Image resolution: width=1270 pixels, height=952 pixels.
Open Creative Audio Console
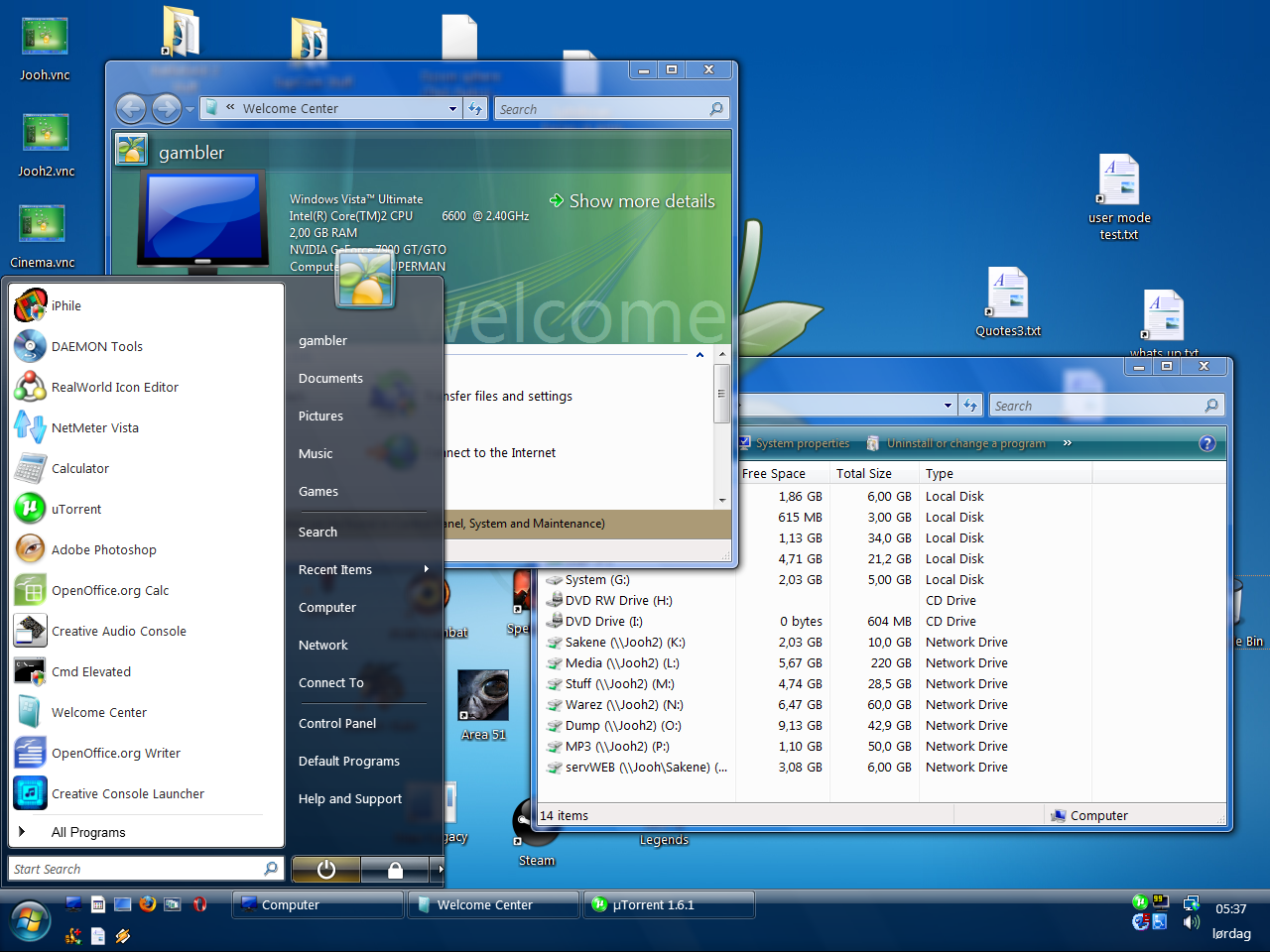147,631
